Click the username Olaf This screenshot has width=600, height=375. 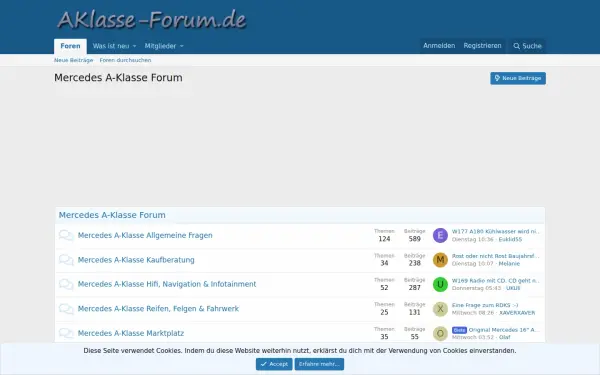(505, 337)
